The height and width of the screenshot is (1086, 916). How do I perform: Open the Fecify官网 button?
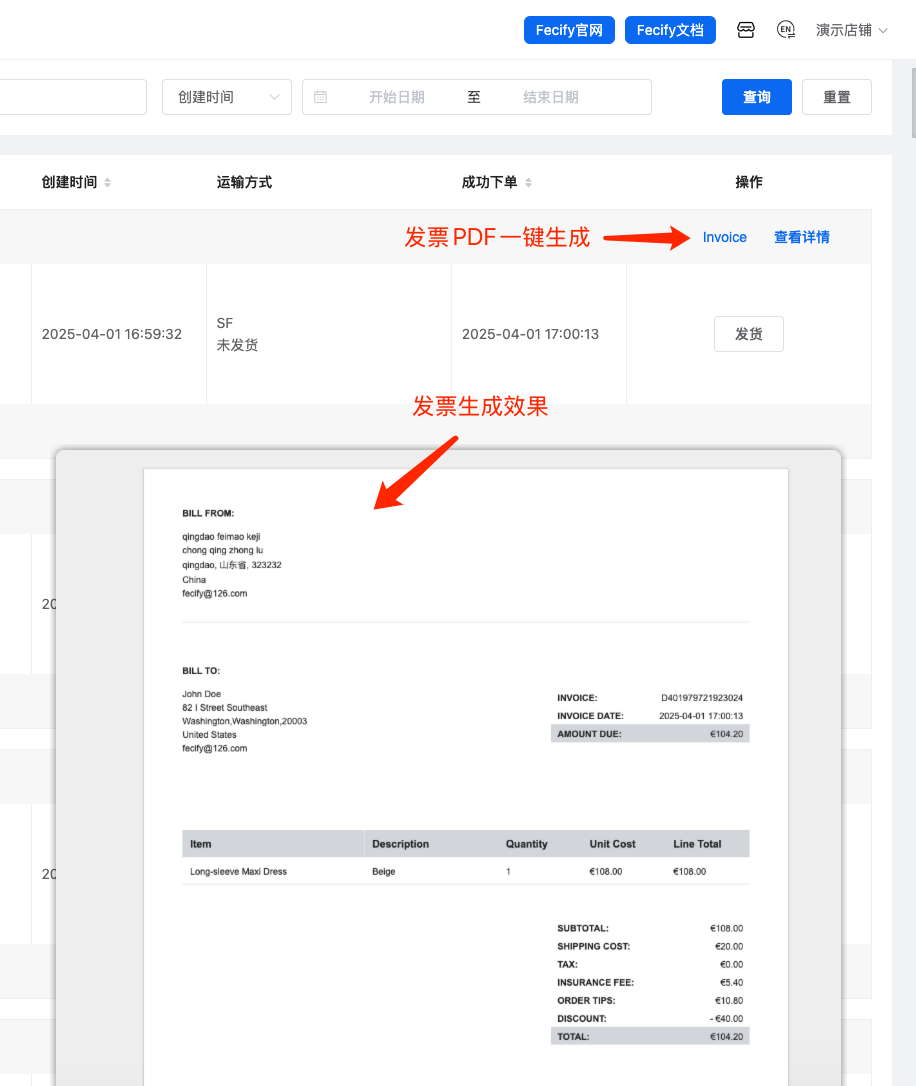(x=569, y=30)
